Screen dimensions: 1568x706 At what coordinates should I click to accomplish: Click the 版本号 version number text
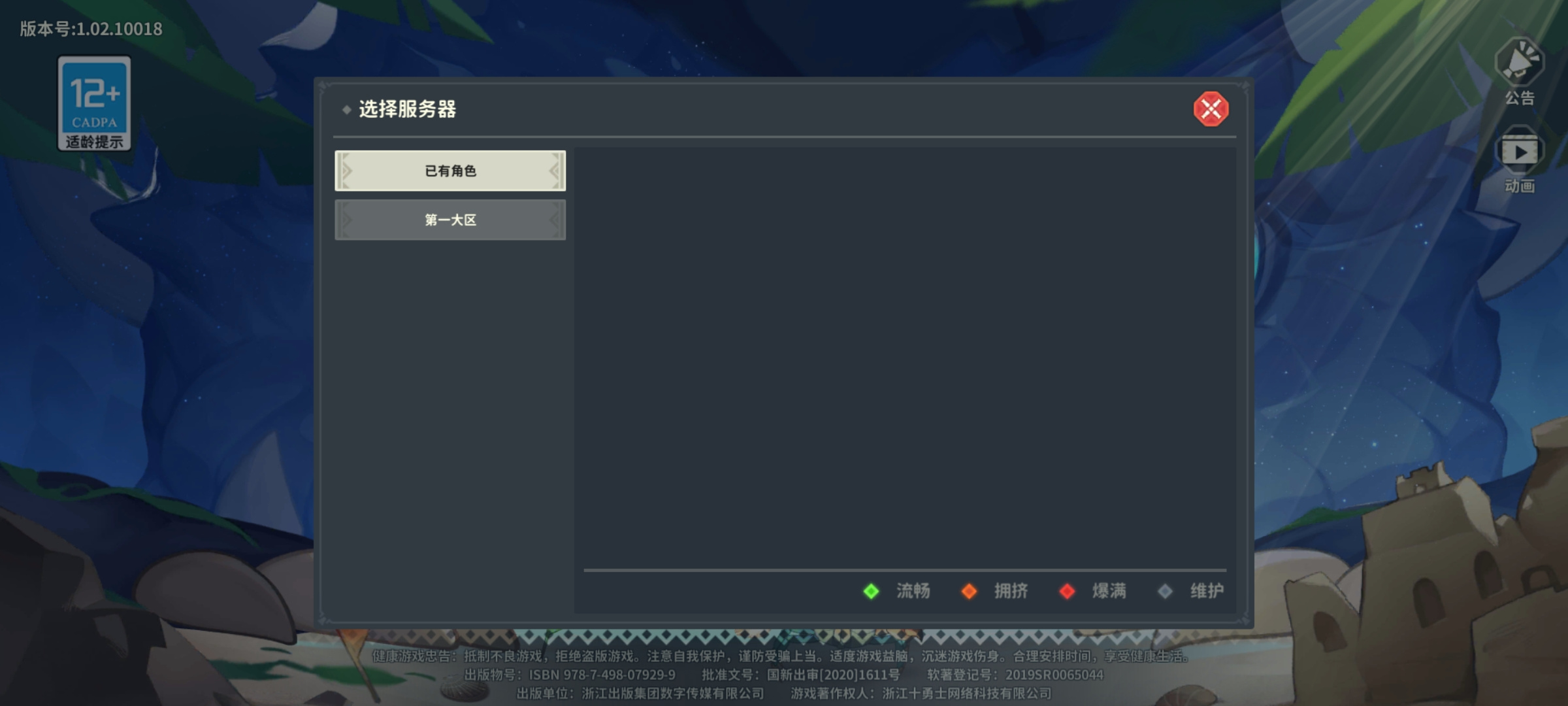[91, 29]
